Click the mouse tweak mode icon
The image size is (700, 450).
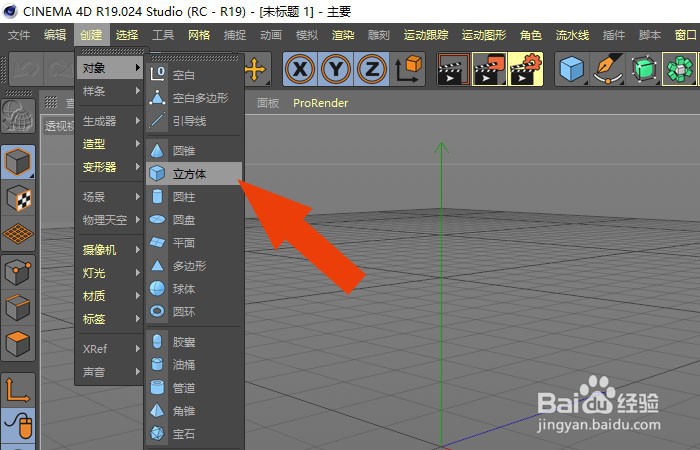click(18, 426)
